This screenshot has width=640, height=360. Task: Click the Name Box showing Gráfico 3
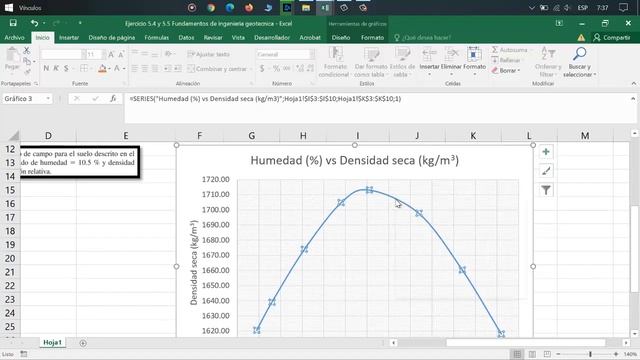point(27,99)
